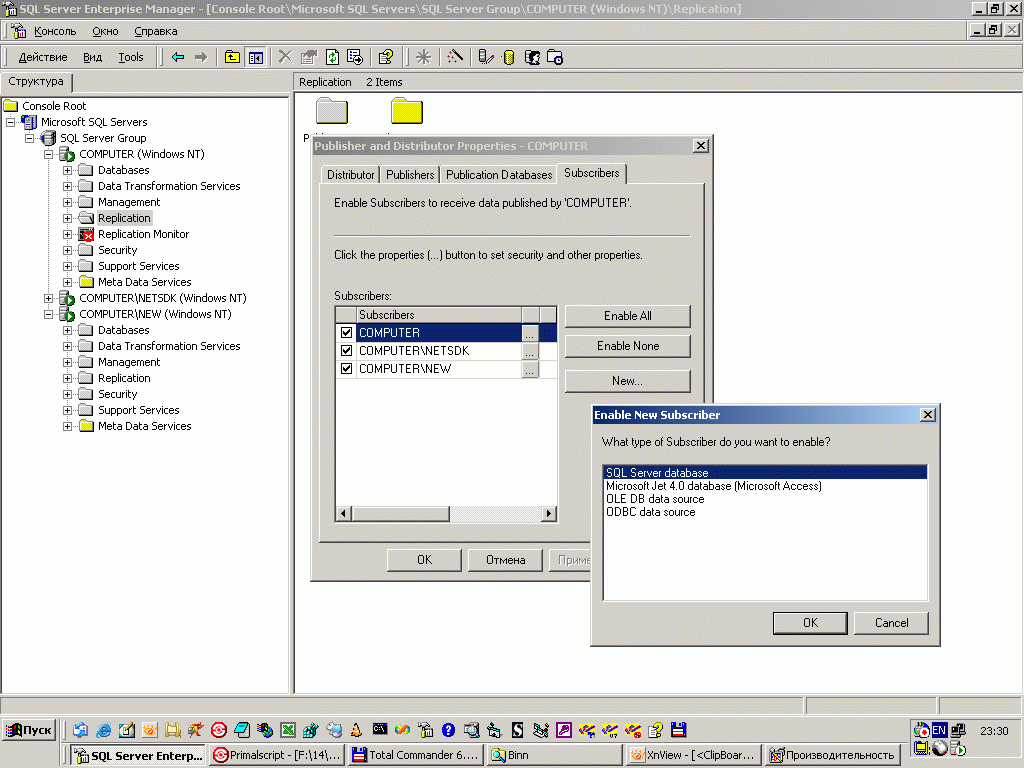The image size is (1024, 768).
Task: Click OK in Publisher and Distributor Properties
Action: point(424,560)
